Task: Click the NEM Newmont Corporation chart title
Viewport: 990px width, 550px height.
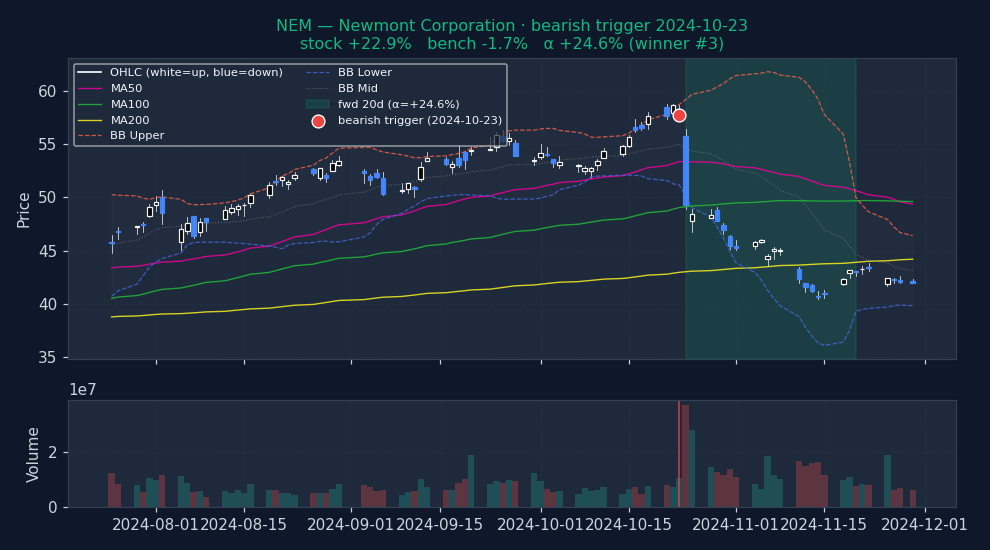Action: pos(511,26)
